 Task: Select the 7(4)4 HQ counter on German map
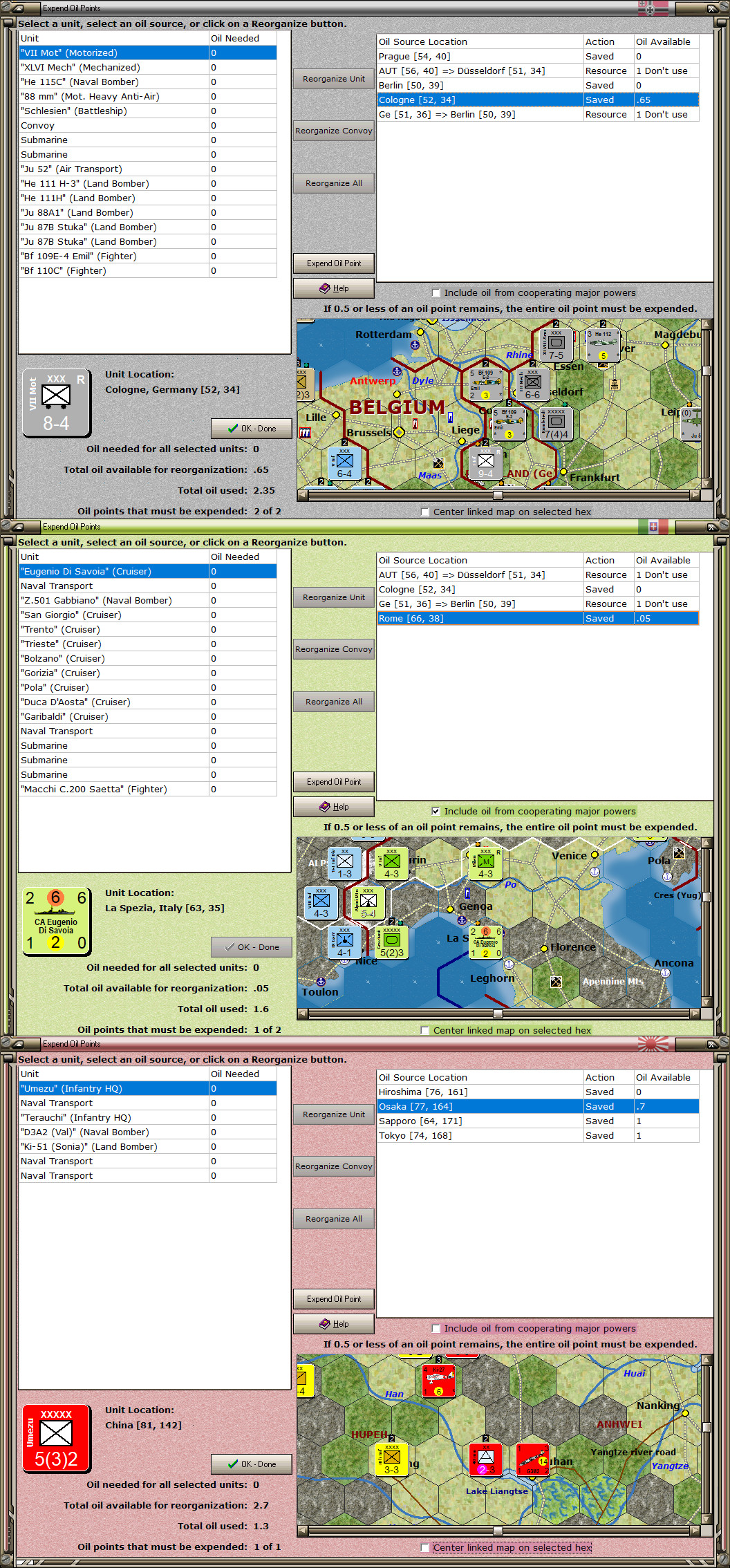click(x=555, y=423)
